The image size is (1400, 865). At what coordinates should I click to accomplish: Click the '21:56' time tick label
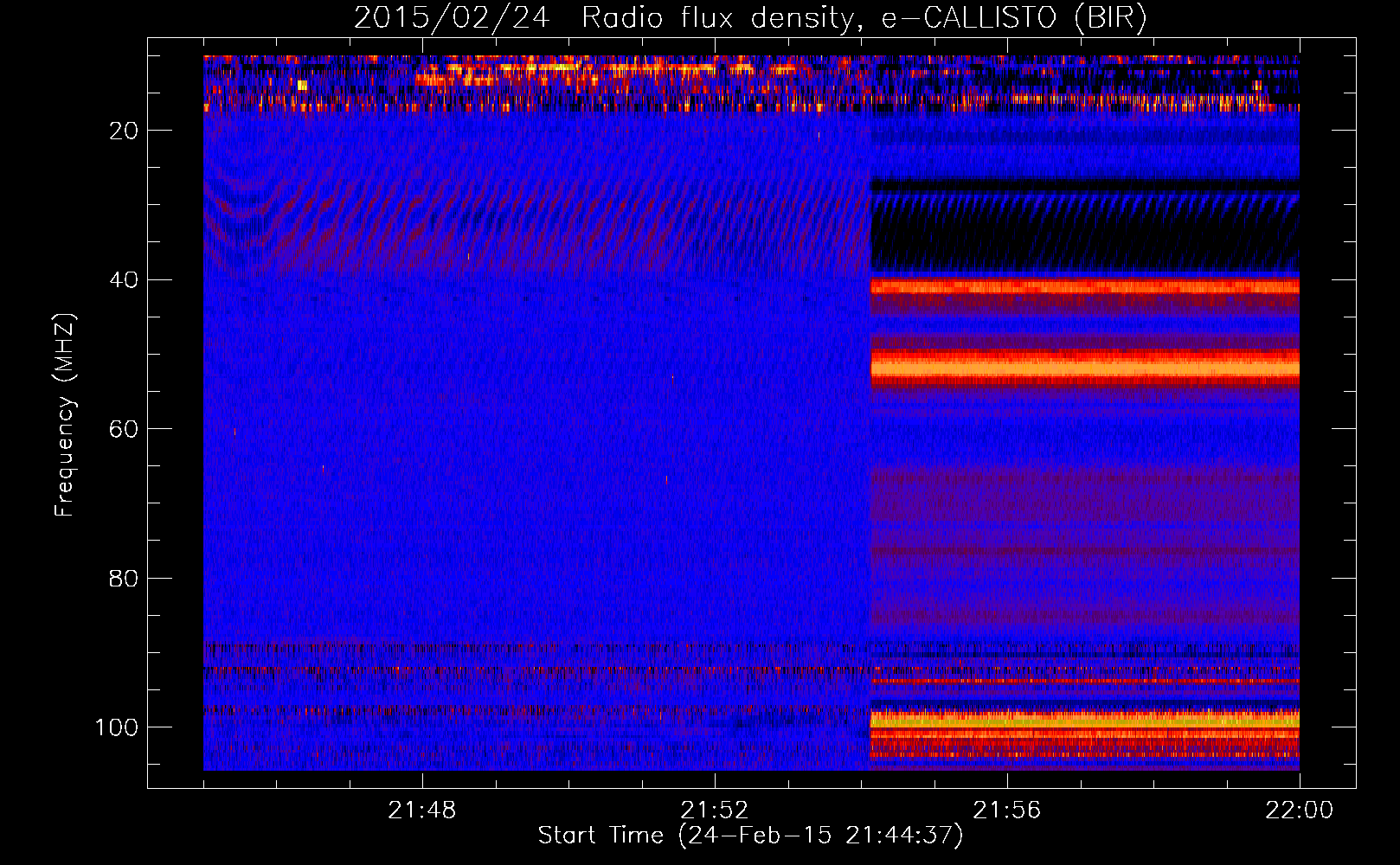[1007, 811]
